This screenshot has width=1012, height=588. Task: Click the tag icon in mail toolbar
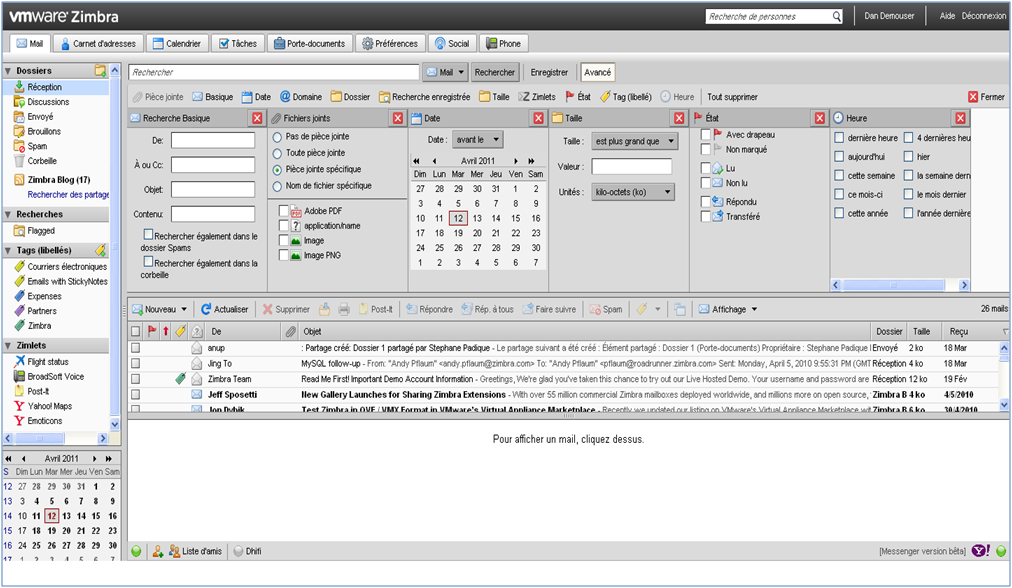tap(642, 310)
